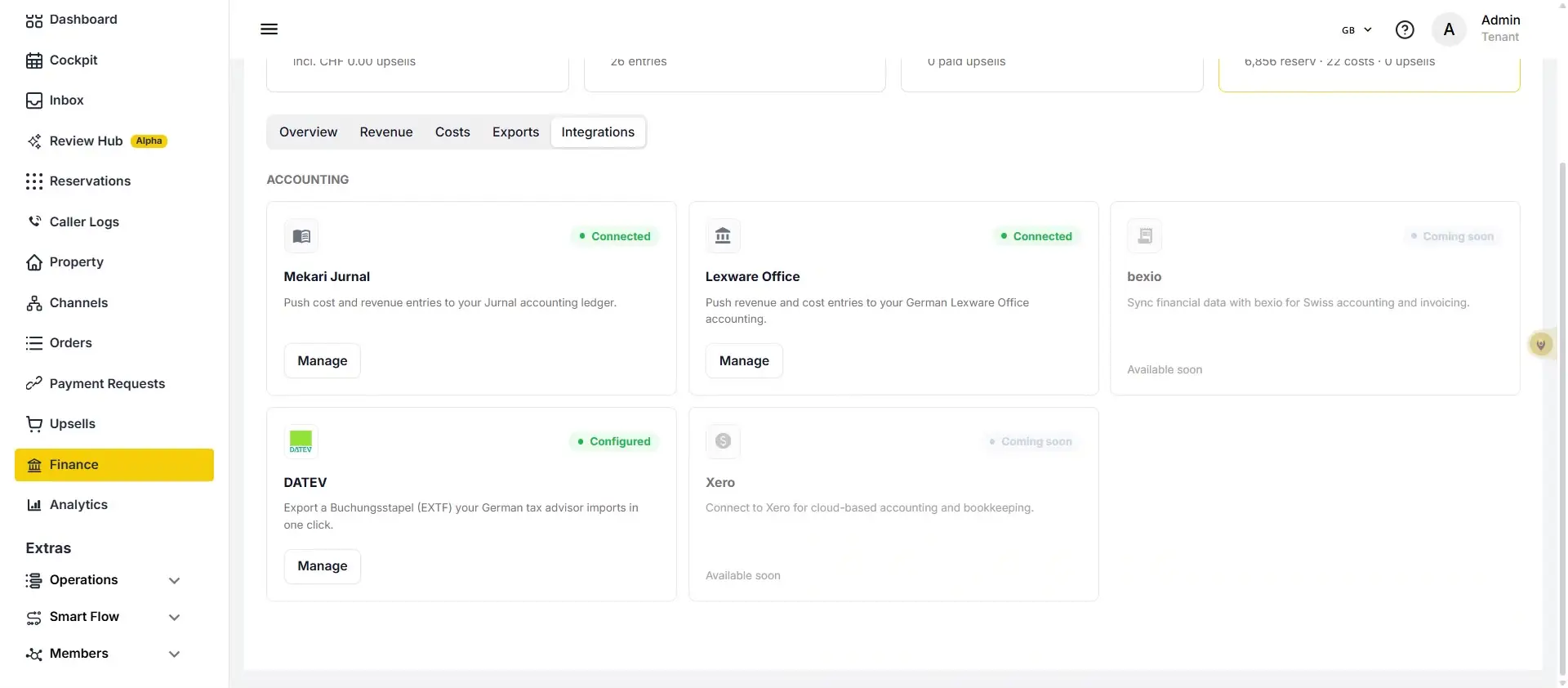Toggle the hamburger menu icon
Image resolution: width=1568 pixels, height=688 pixels.
pos(269,29)
